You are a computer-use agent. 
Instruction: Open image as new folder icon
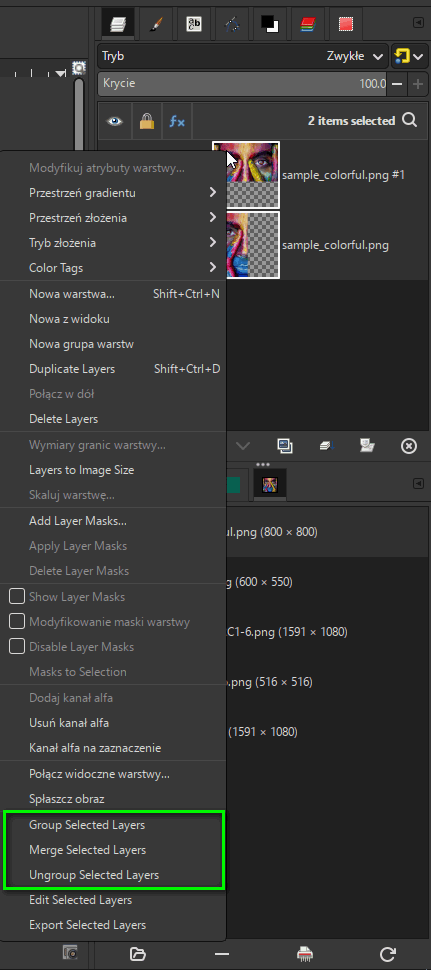(x=138, y=954)
